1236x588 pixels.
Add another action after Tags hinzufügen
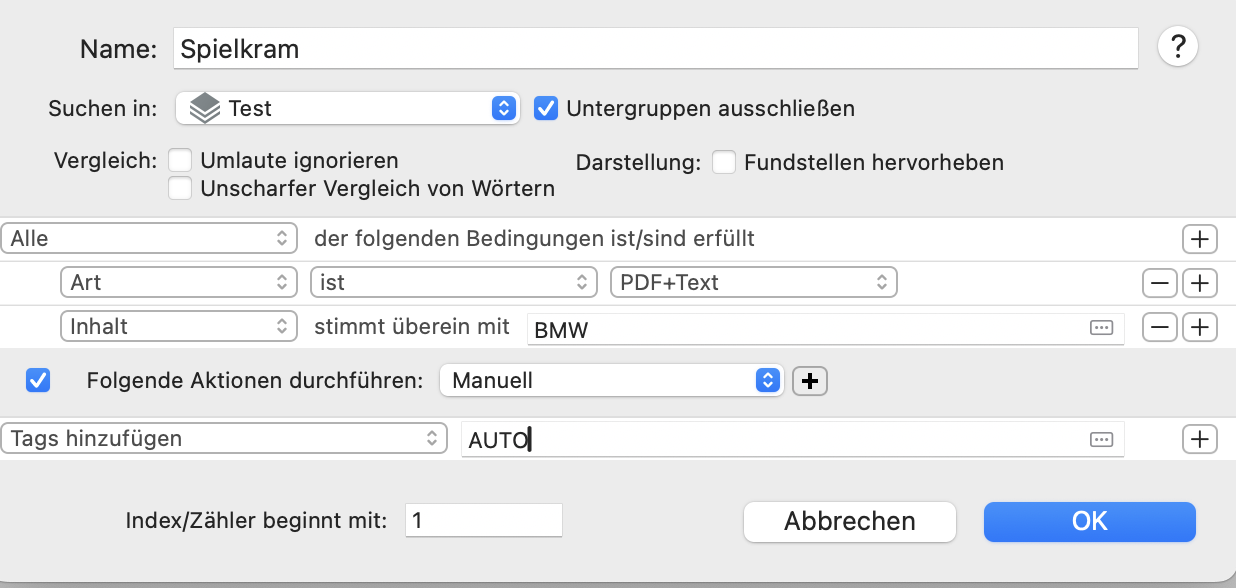(1199, 438)
